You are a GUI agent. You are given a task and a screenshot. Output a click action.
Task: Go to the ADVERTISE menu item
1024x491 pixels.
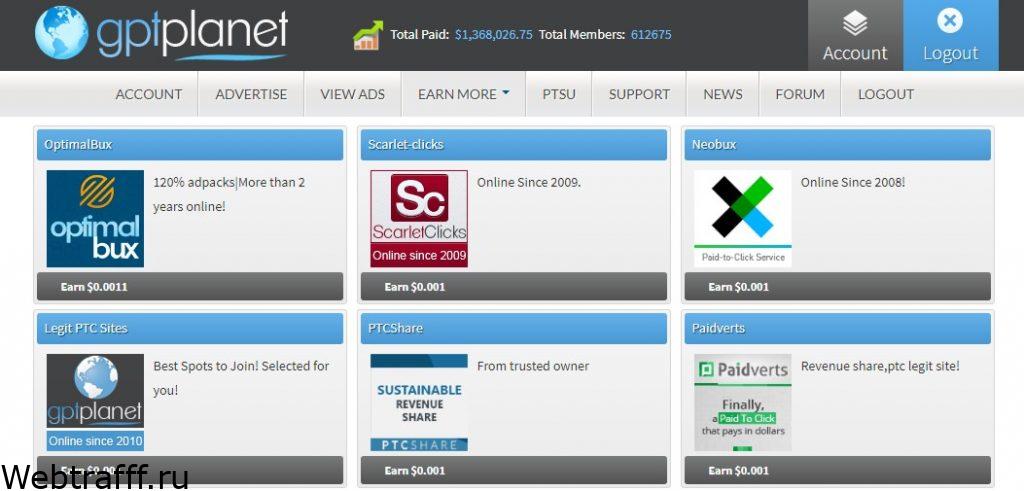point(251,94)
